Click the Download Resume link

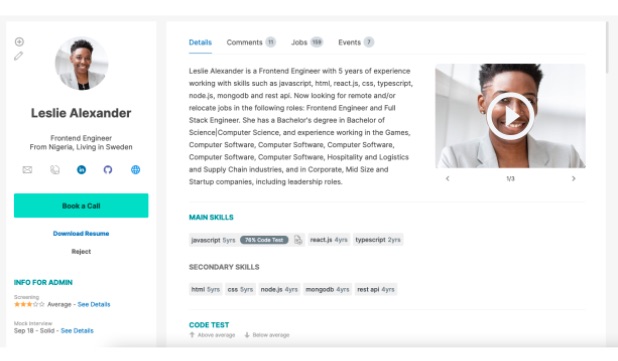pos(81,233)
